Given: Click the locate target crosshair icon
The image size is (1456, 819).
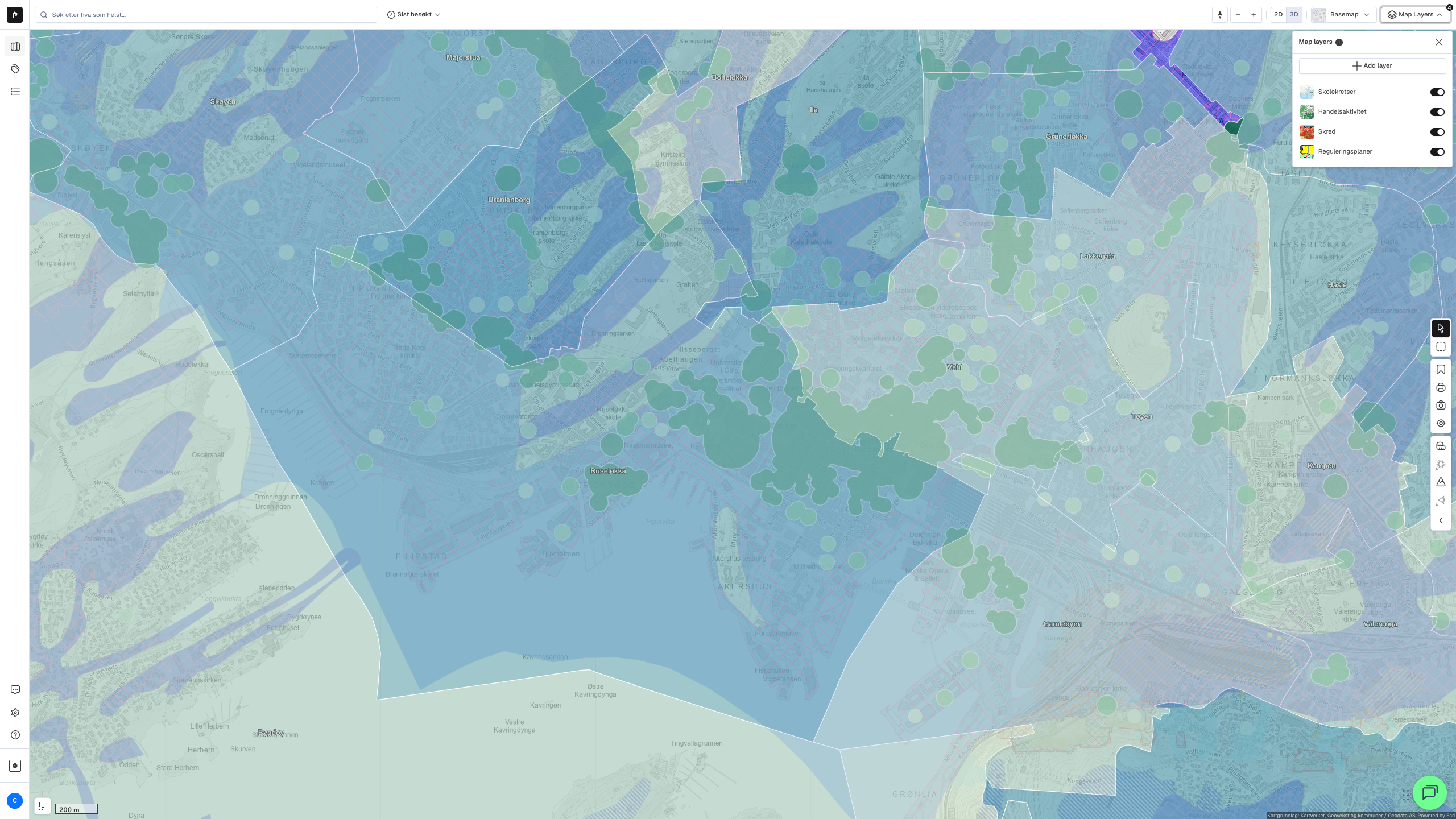Looking at the screenshot, I should [x=1441, y=423].
